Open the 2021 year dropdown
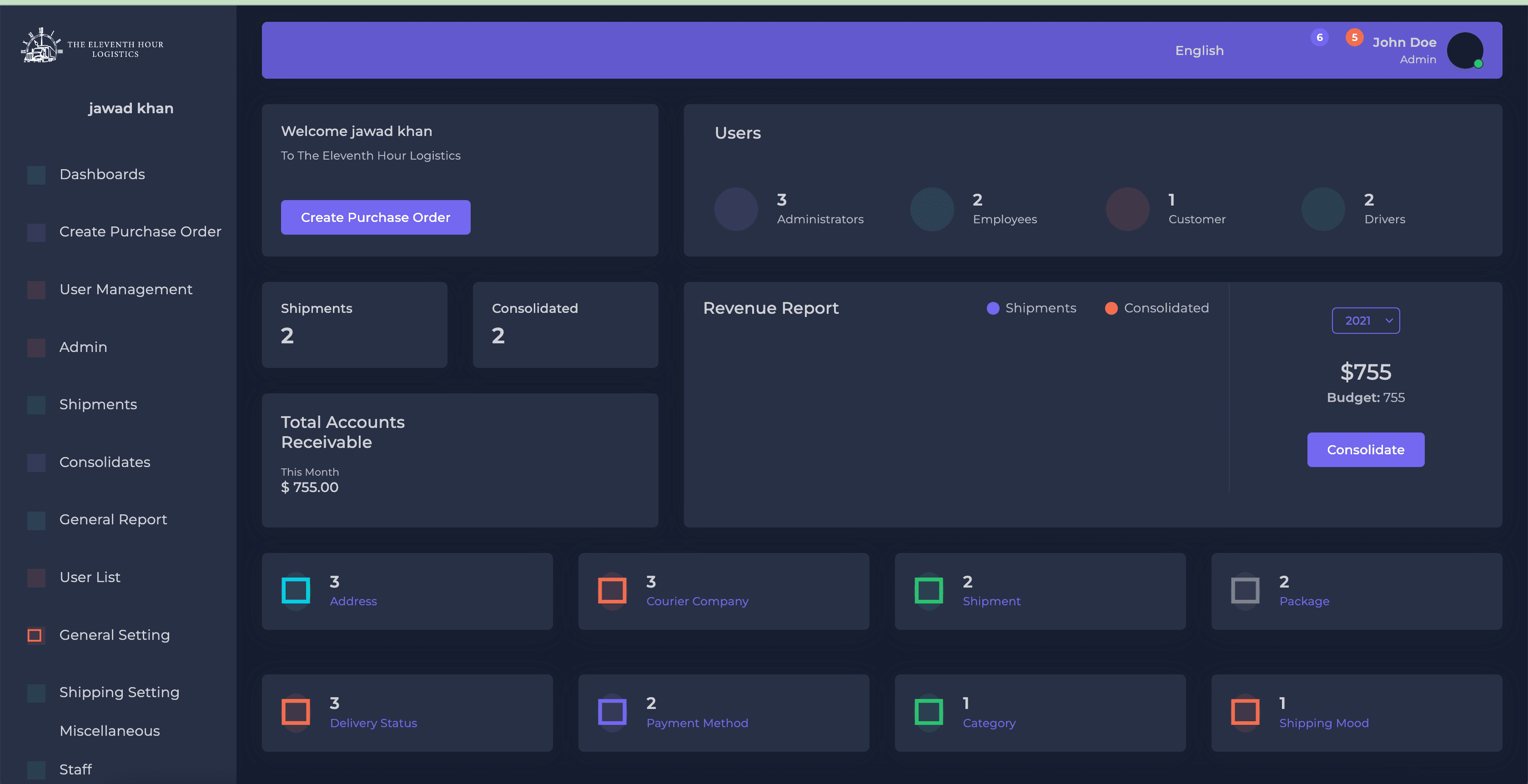The height and width of the screenshot is (784, 1528). coord(1366,321)
